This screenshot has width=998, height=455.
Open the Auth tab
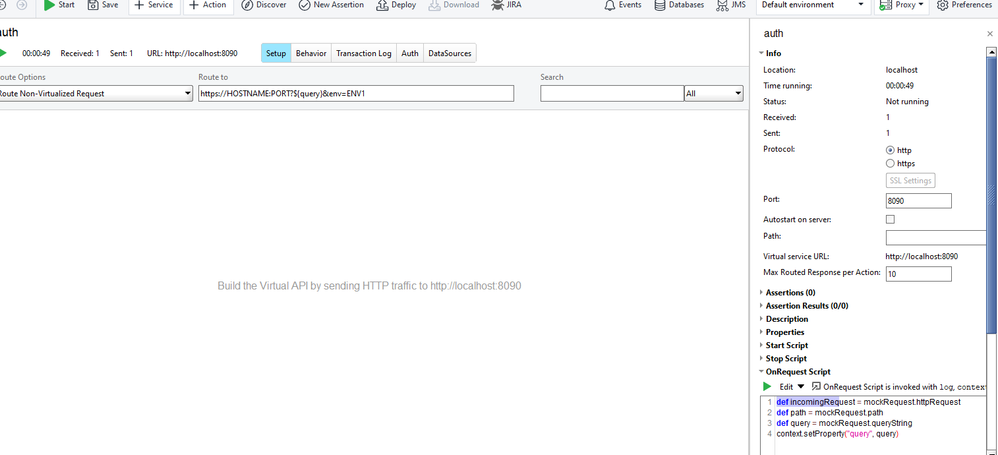[x=410, y=53]
